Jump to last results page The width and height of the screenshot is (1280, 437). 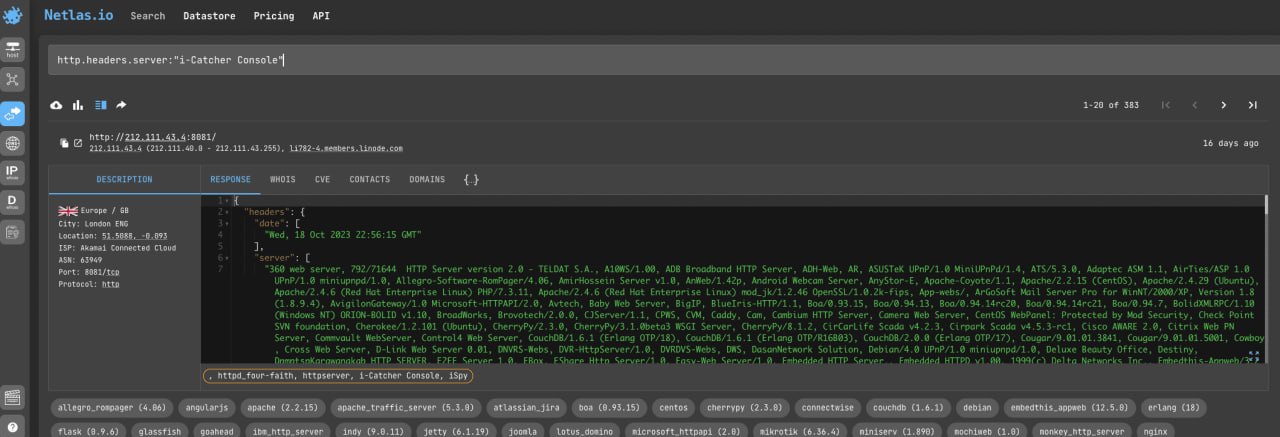pos(1252,105)
